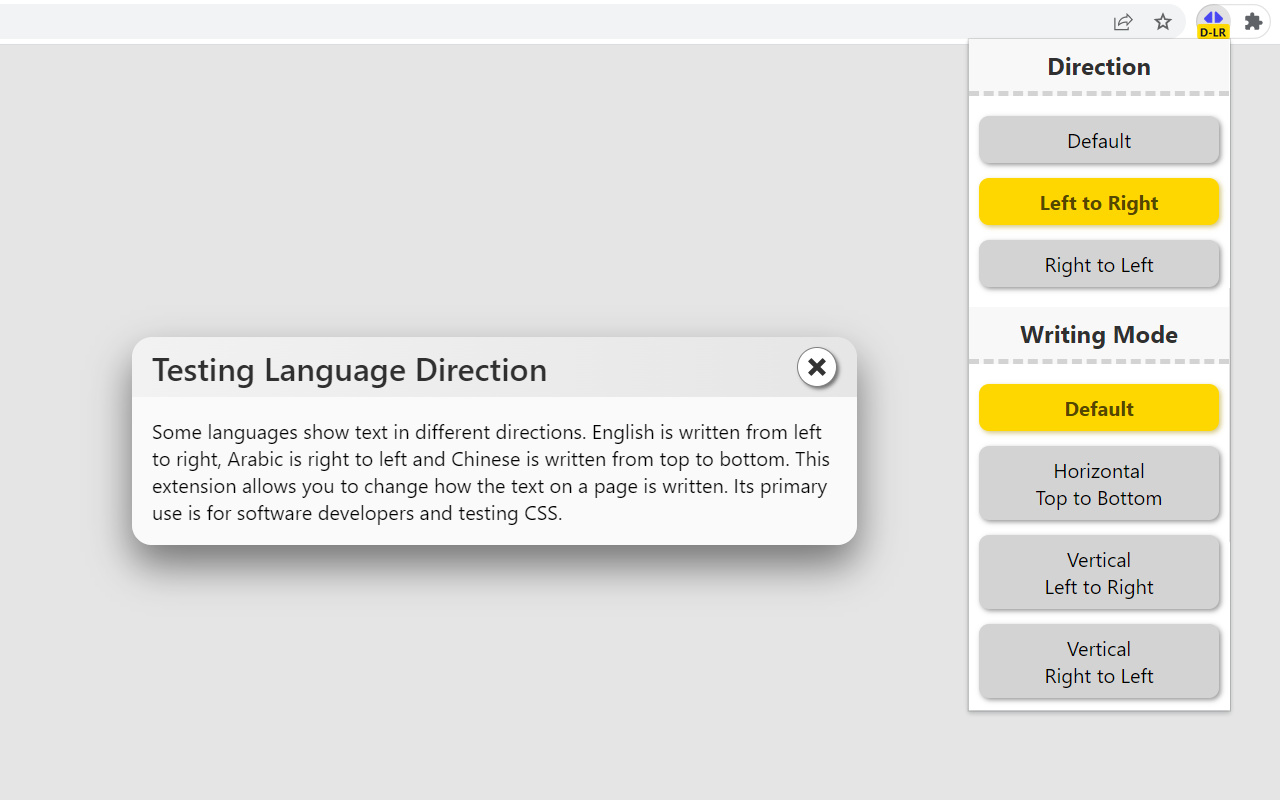
Task: Close the Testing Language Direction dialog
Action: (817, 367)
